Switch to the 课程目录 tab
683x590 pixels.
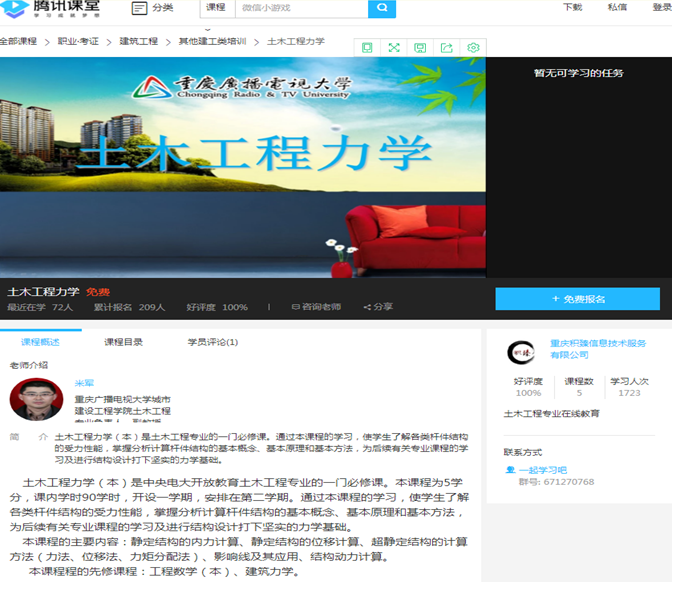pos(123,342)
